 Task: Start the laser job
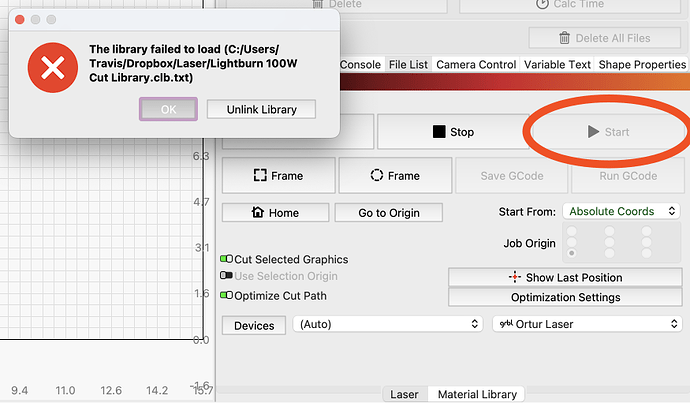point(608,132)
